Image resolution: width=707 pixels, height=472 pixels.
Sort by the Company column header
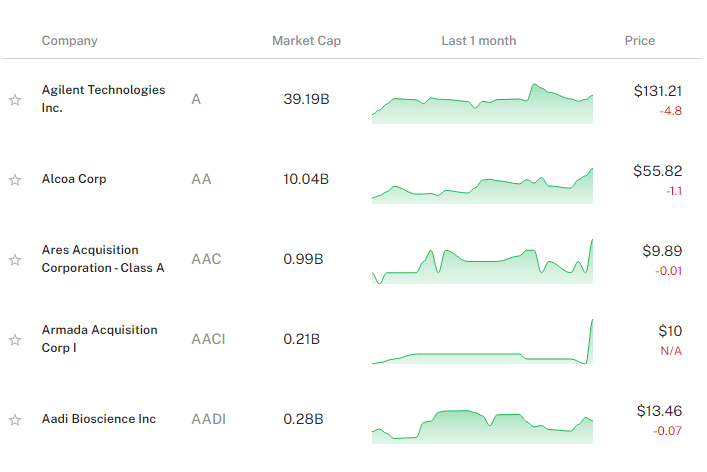pyautogui.click(x=69, y=41)
